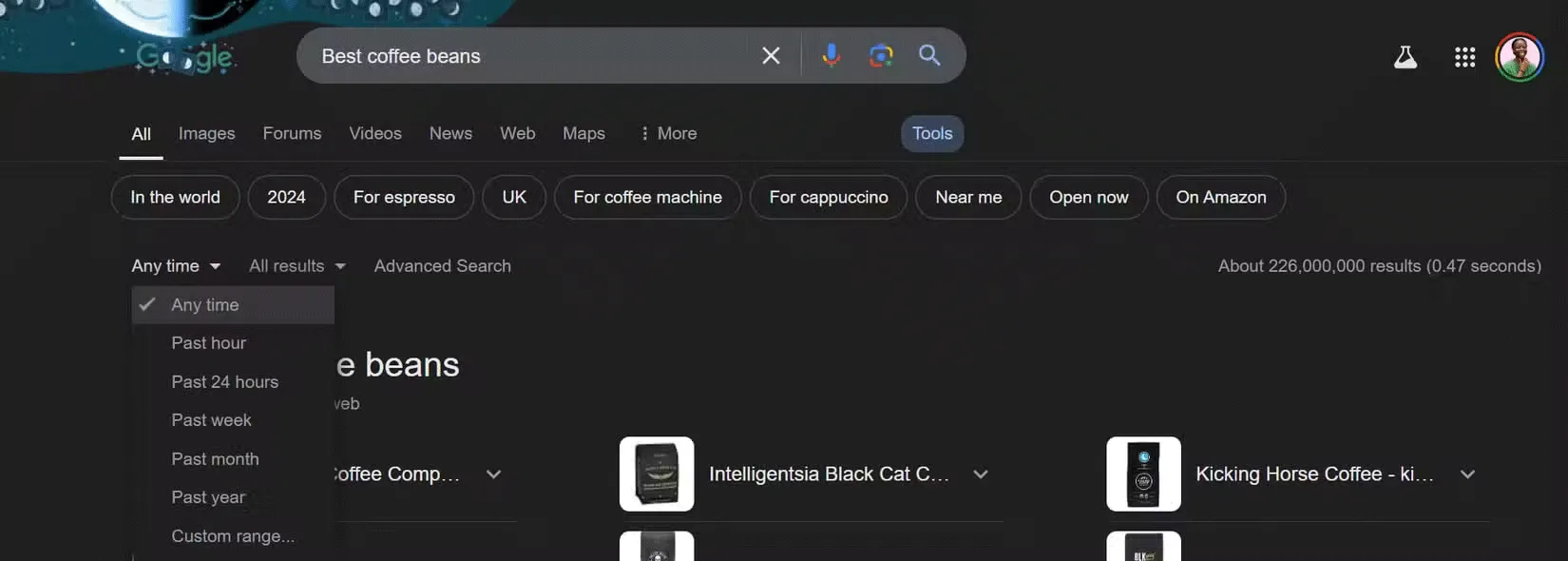Image resolution: width=1568 pixels, height=561 pixels.
Task: Open Google Lens image search icon
Action: click(x=881, y=56)
